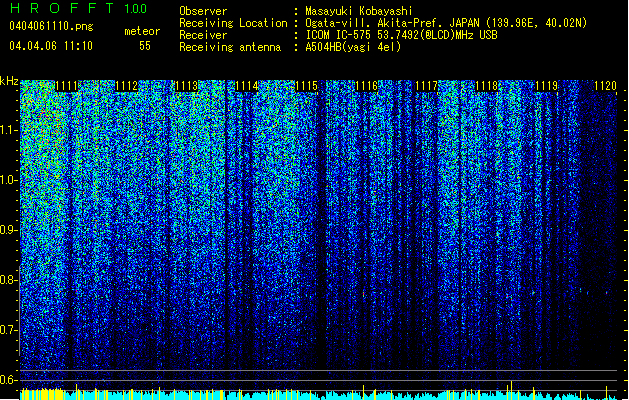Viewport: 629px width, 400px height.
Task: Click the 1.1 frequency axis label
Action: (8, 130)
